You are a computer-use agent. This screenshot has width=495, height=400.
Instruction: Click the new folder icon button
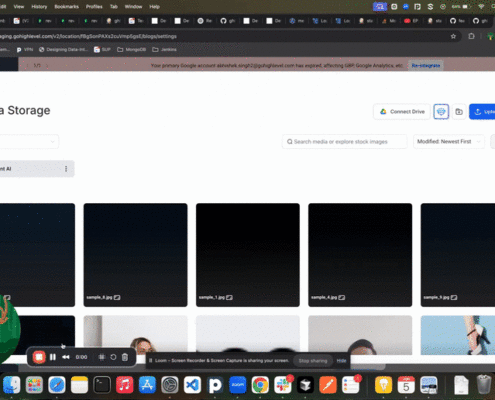click(x=459, y=112)
